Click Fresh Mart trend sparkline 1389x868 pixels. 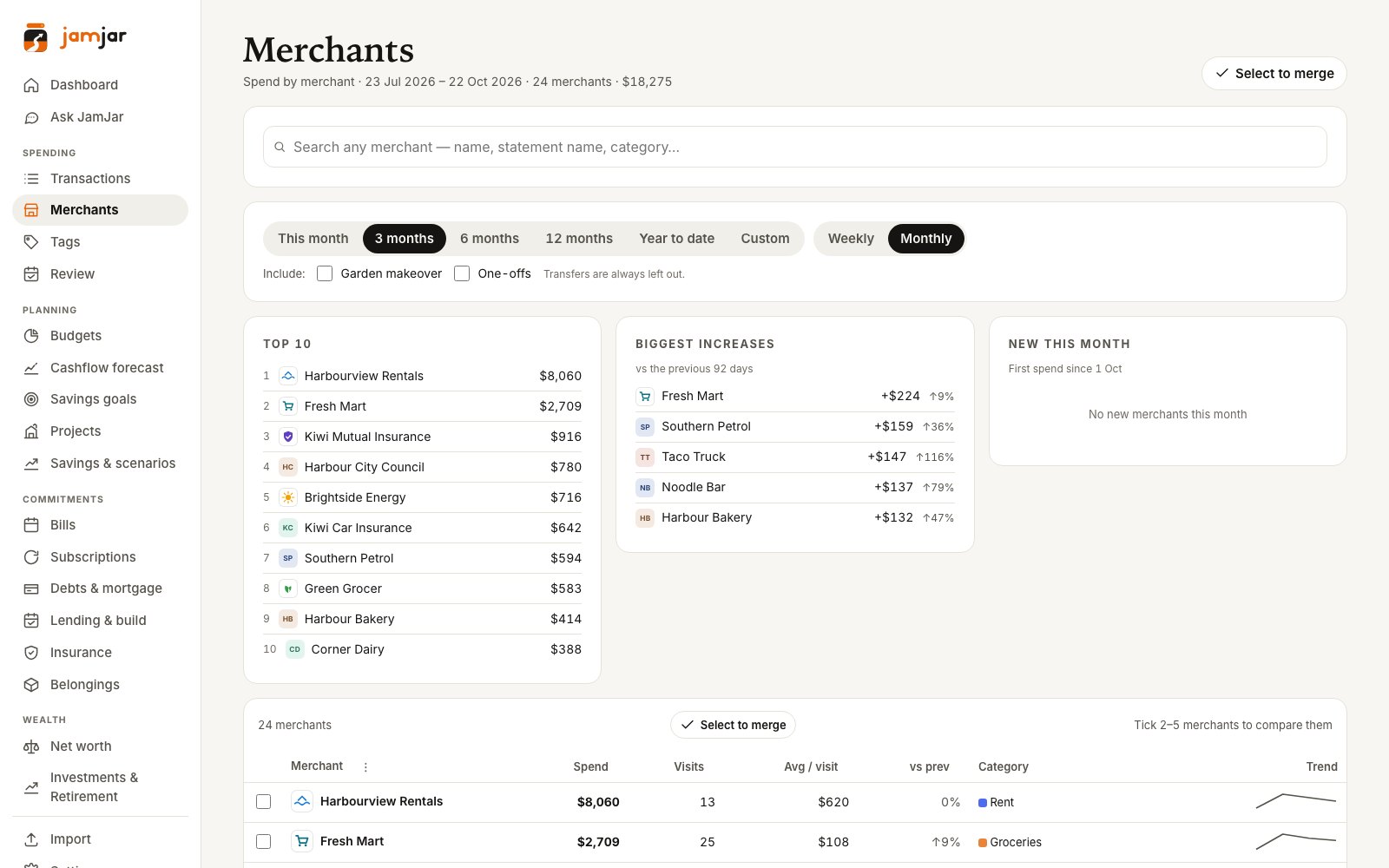point(1295,841)
